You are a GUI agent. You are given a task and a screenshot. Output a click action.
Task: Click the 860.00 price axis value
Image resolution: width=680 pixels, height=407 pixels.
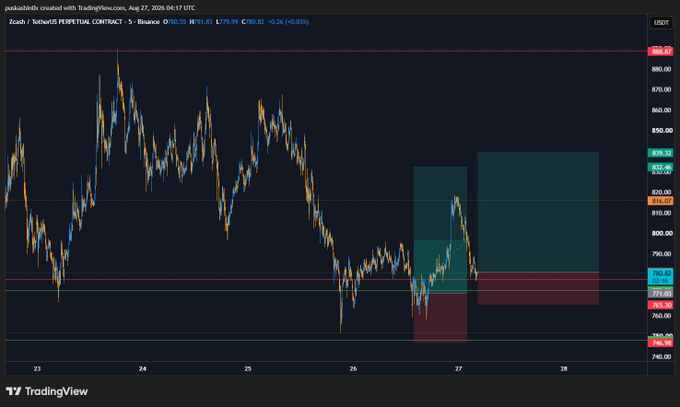661,110
